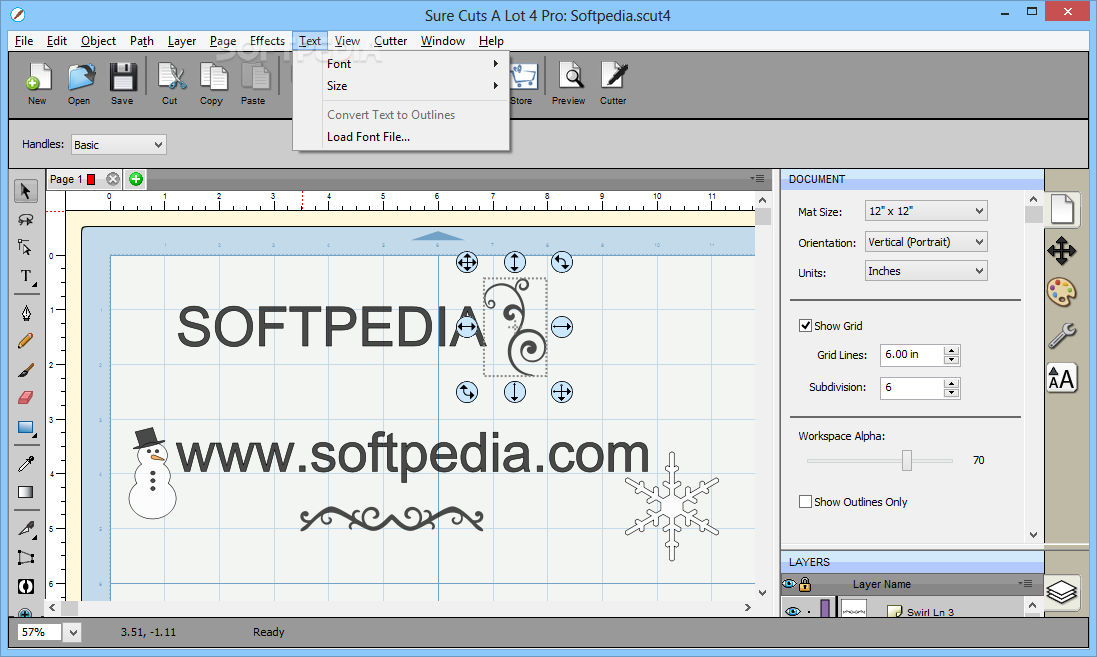Select the Brush tool
This screenshot has height=657, width=1097.
click(x=26, y=369)
